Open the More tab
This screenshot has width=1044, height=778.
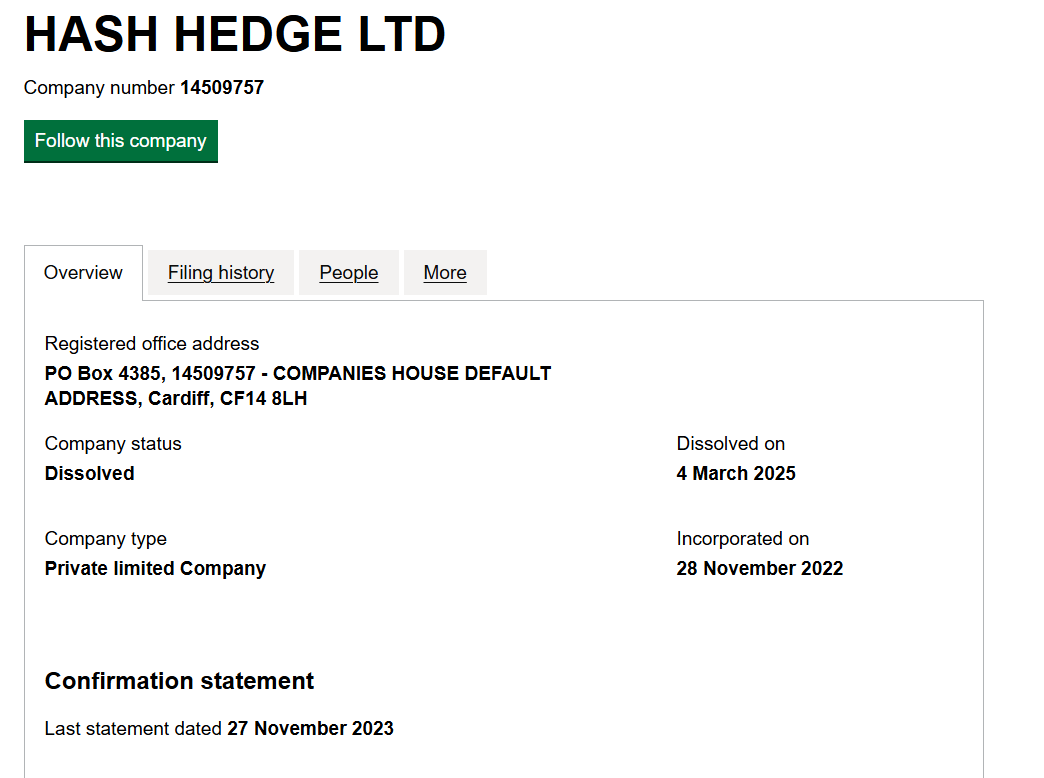click(x=445, y=273)
